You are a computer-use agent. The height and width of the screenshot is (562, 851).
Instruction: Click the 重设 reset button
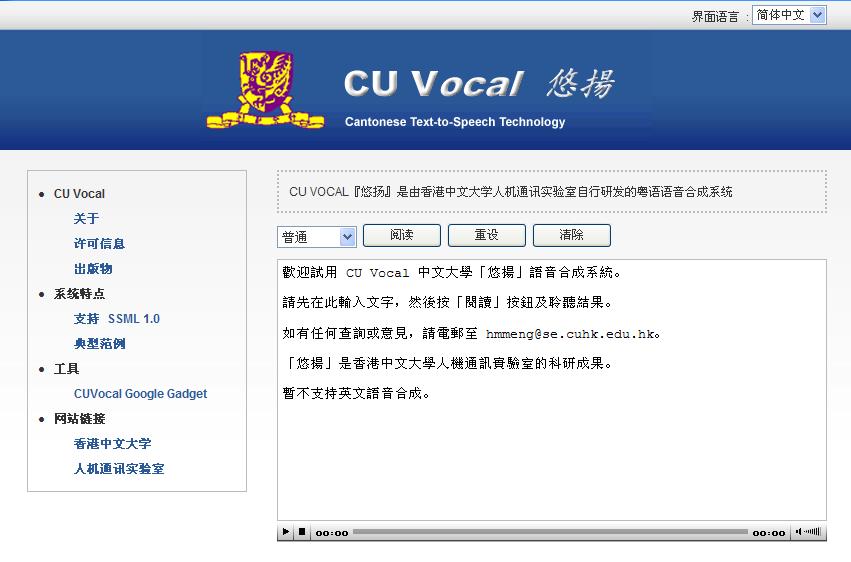[x=486, y=236]
